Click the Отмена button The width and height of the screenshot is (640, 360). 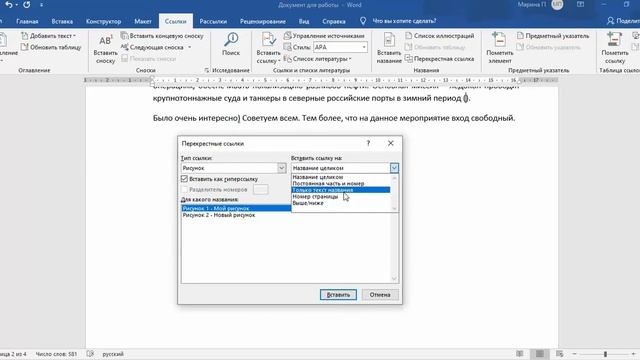pyautogui.click(x=380, y=295)
